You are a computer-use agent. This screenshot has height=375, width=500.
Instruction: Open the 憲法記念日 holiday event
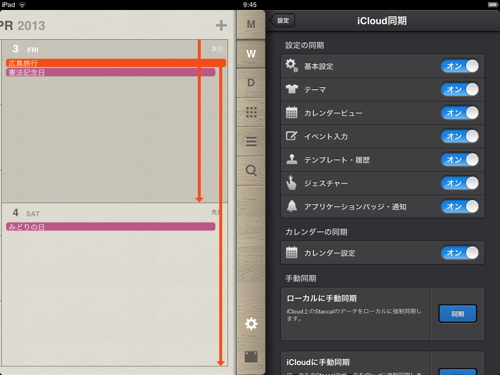click(110, 72)
